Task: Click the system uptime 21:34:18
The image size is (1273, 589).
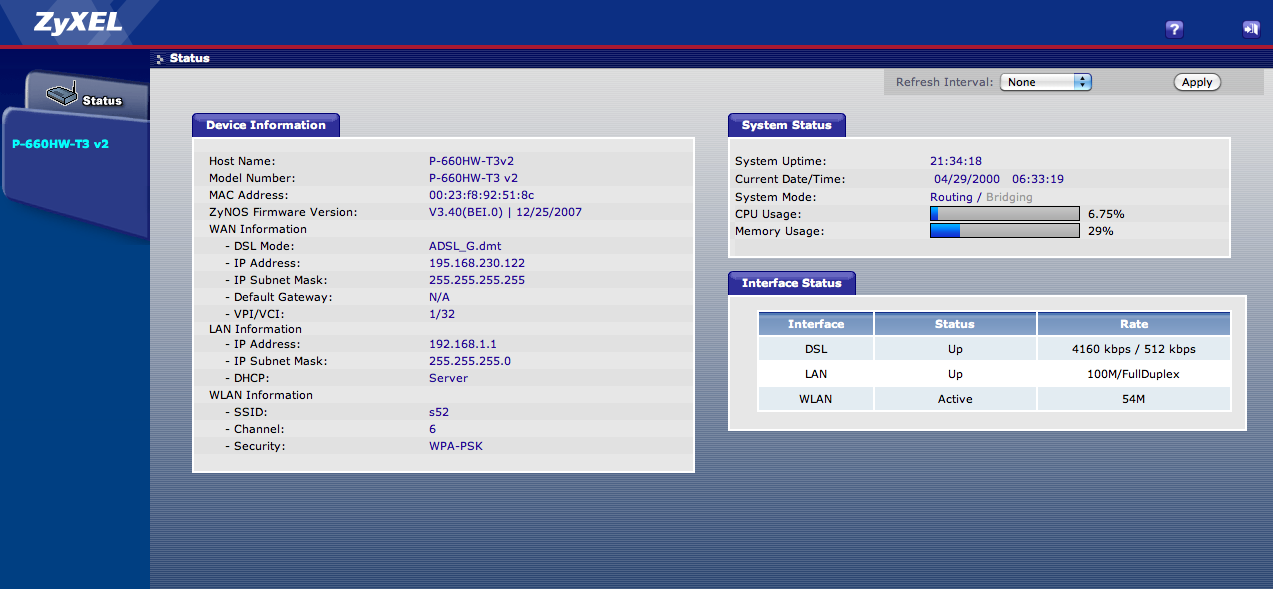Action: (x=956, y=161)
